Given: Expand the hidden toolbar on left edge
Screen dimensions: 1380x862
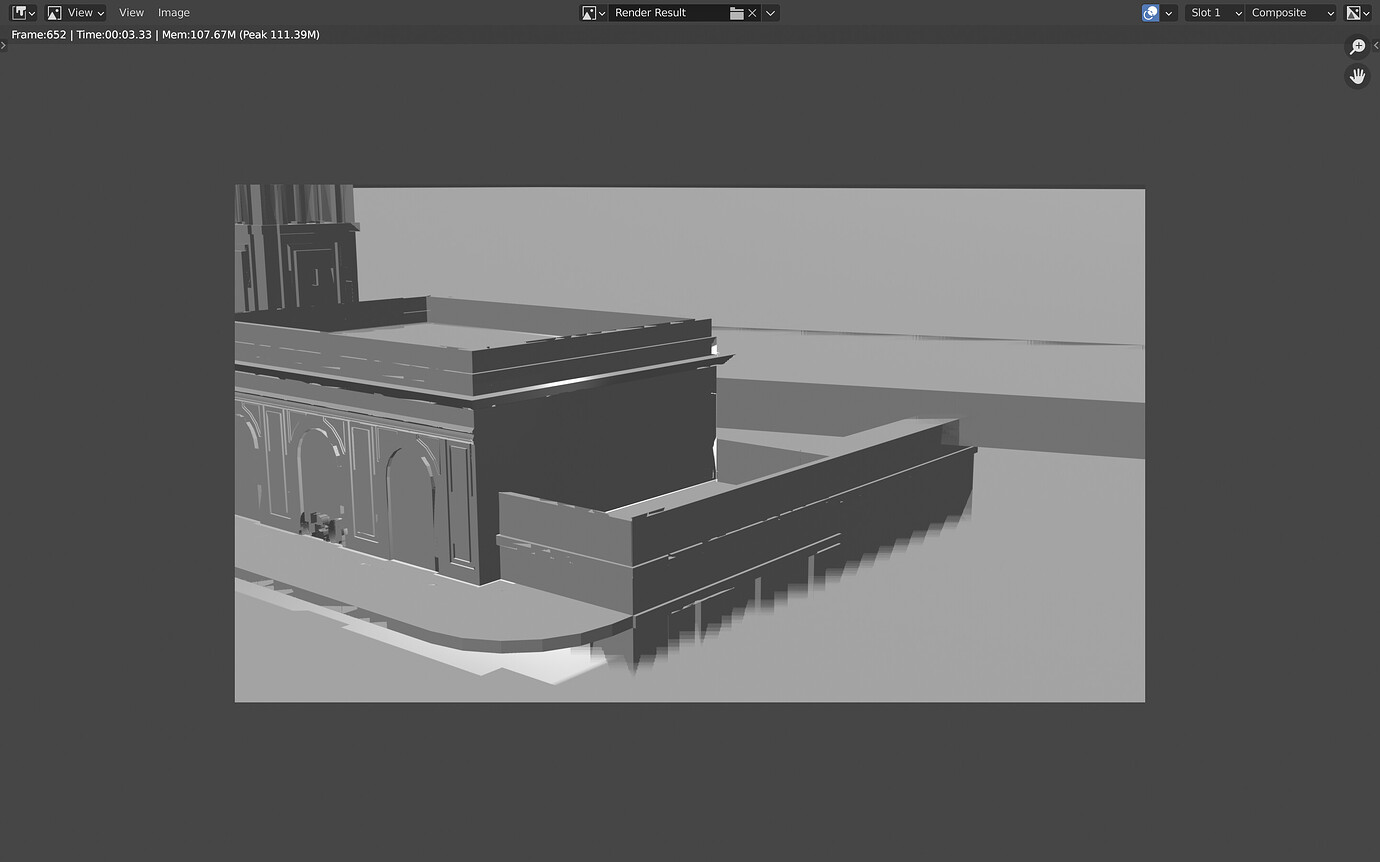Looking at the screenshot, I should tap(3, 46).
